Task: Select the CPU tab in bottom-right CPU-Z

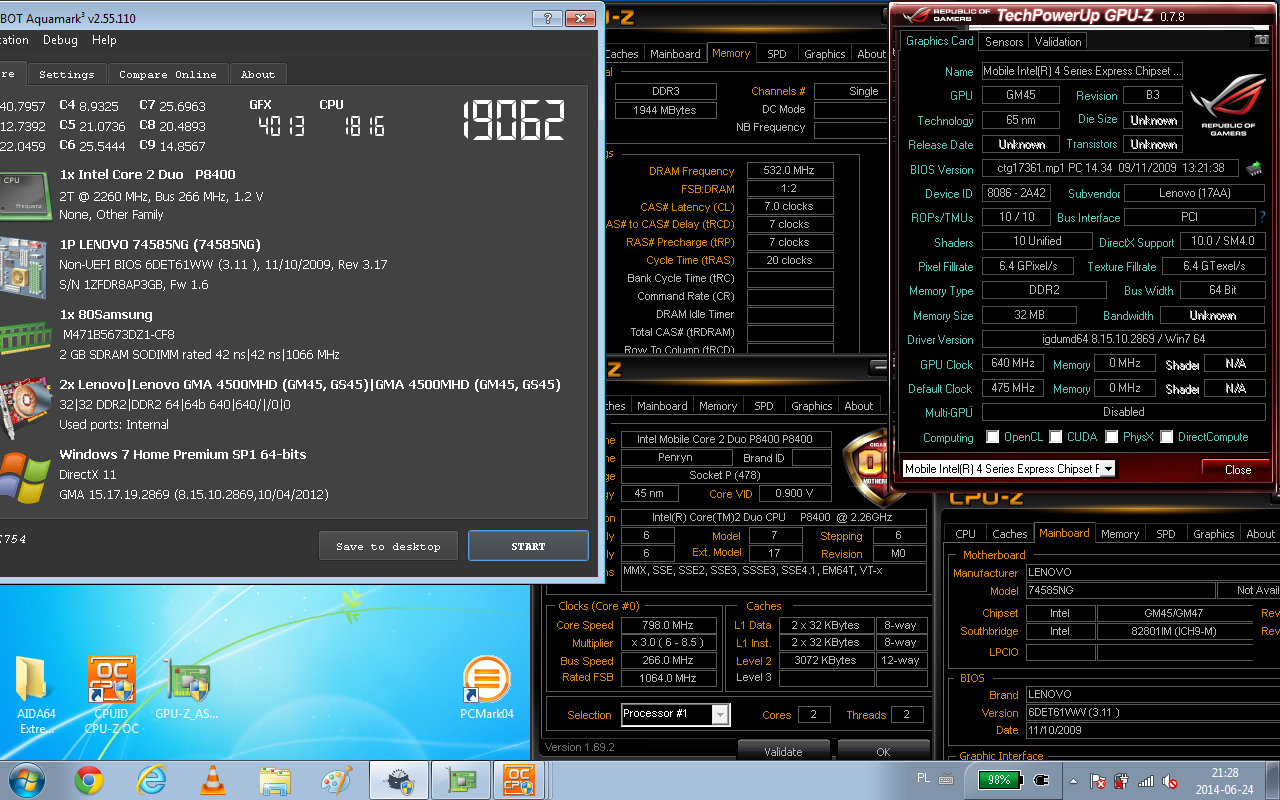Action: (965, 534)
